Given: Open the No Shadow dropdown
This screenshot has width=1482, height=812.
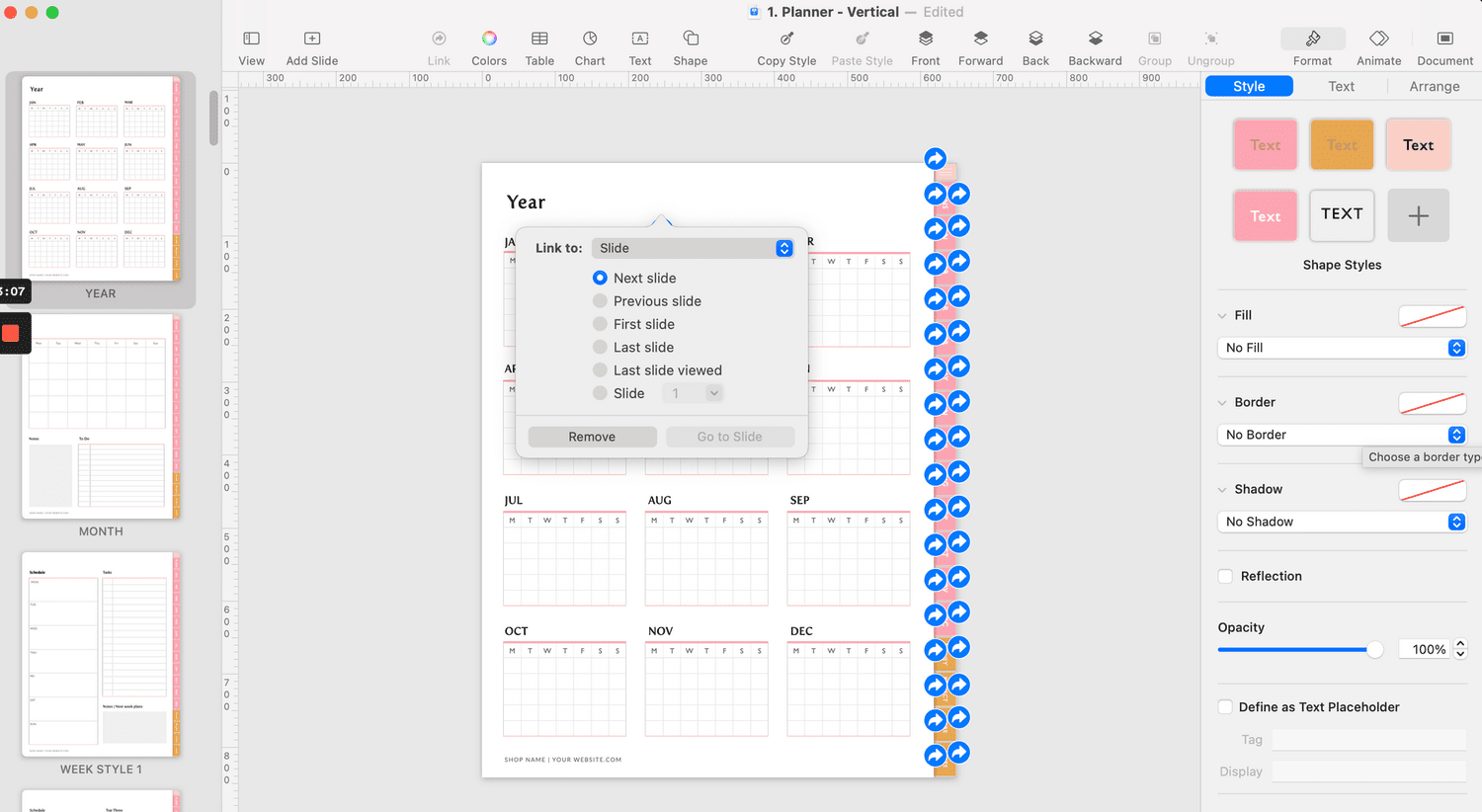Looking at the screenshot, I should point(1341,522).
